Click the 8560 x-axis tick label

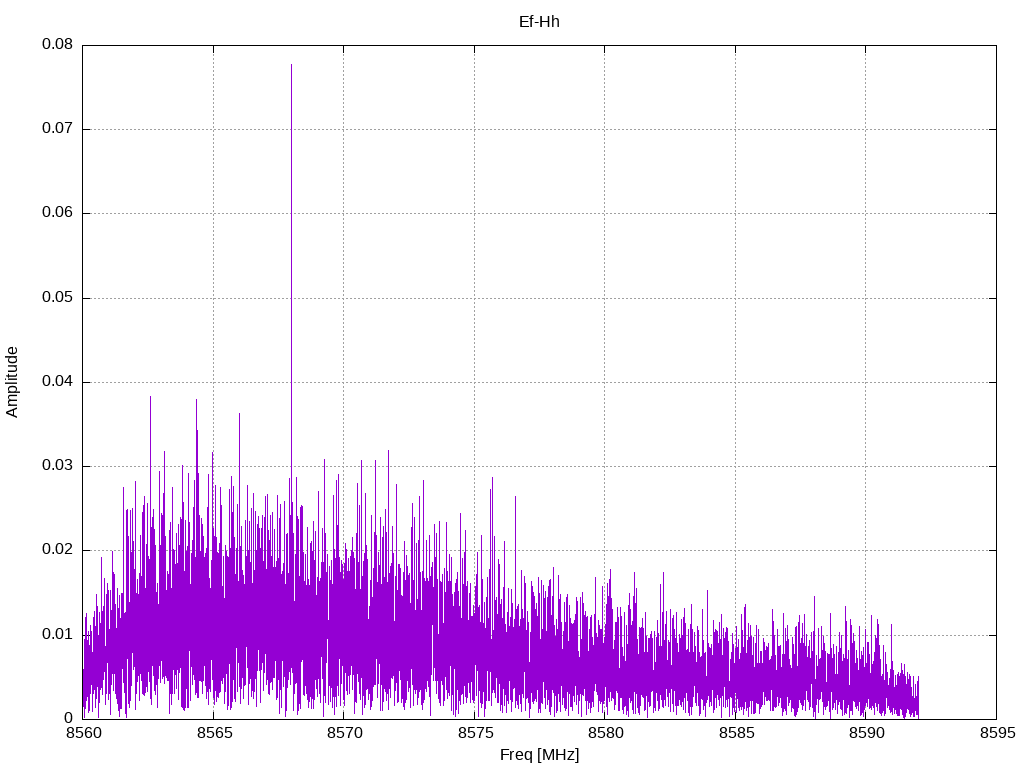click(x=82, y=733)
